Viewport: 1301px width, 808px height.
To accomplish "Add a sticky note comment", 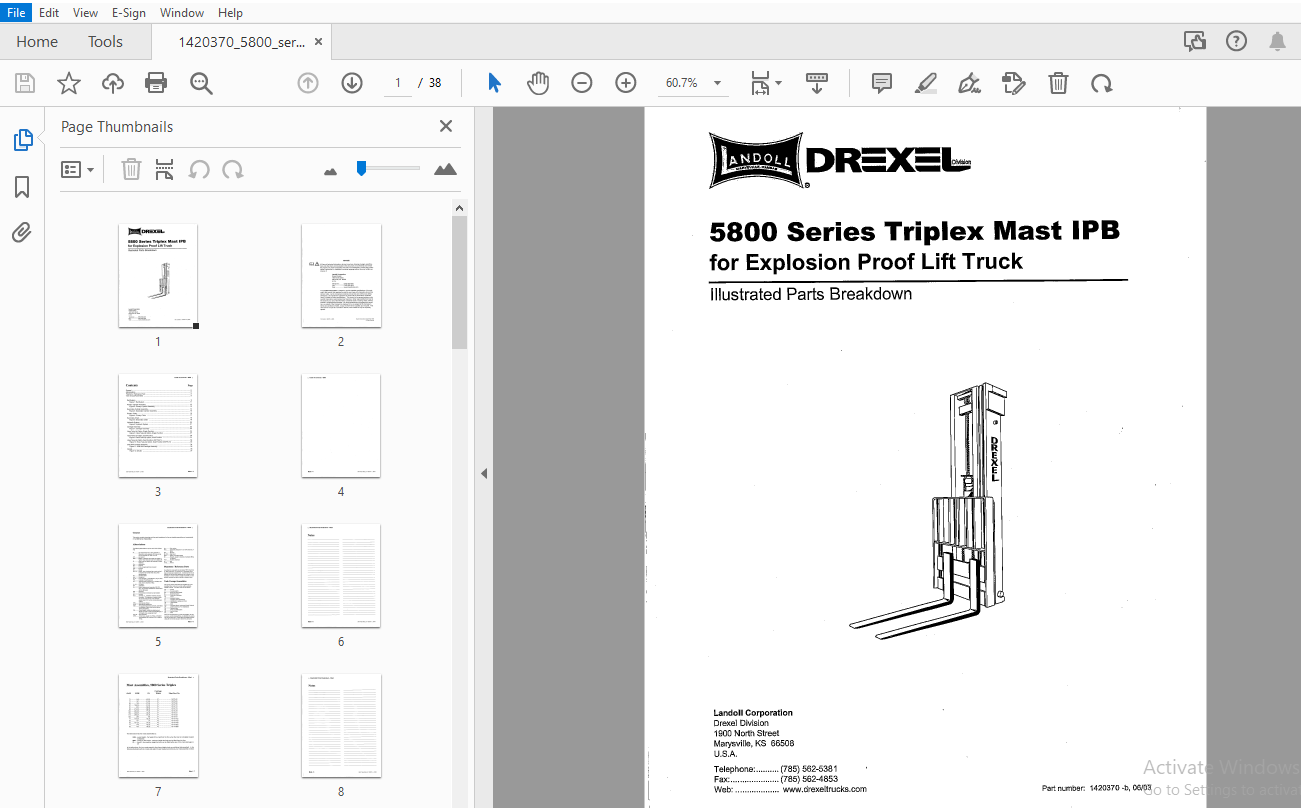I will (x=882, y=83).
